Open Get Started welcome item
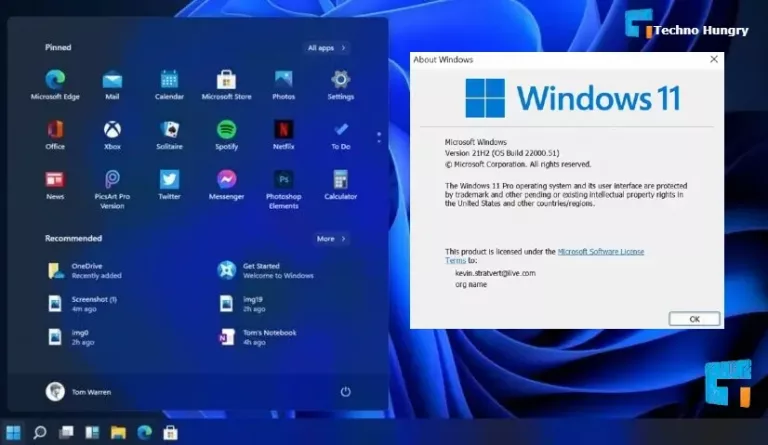This screenshot has width=768, height=445. (x=265, y=271)
